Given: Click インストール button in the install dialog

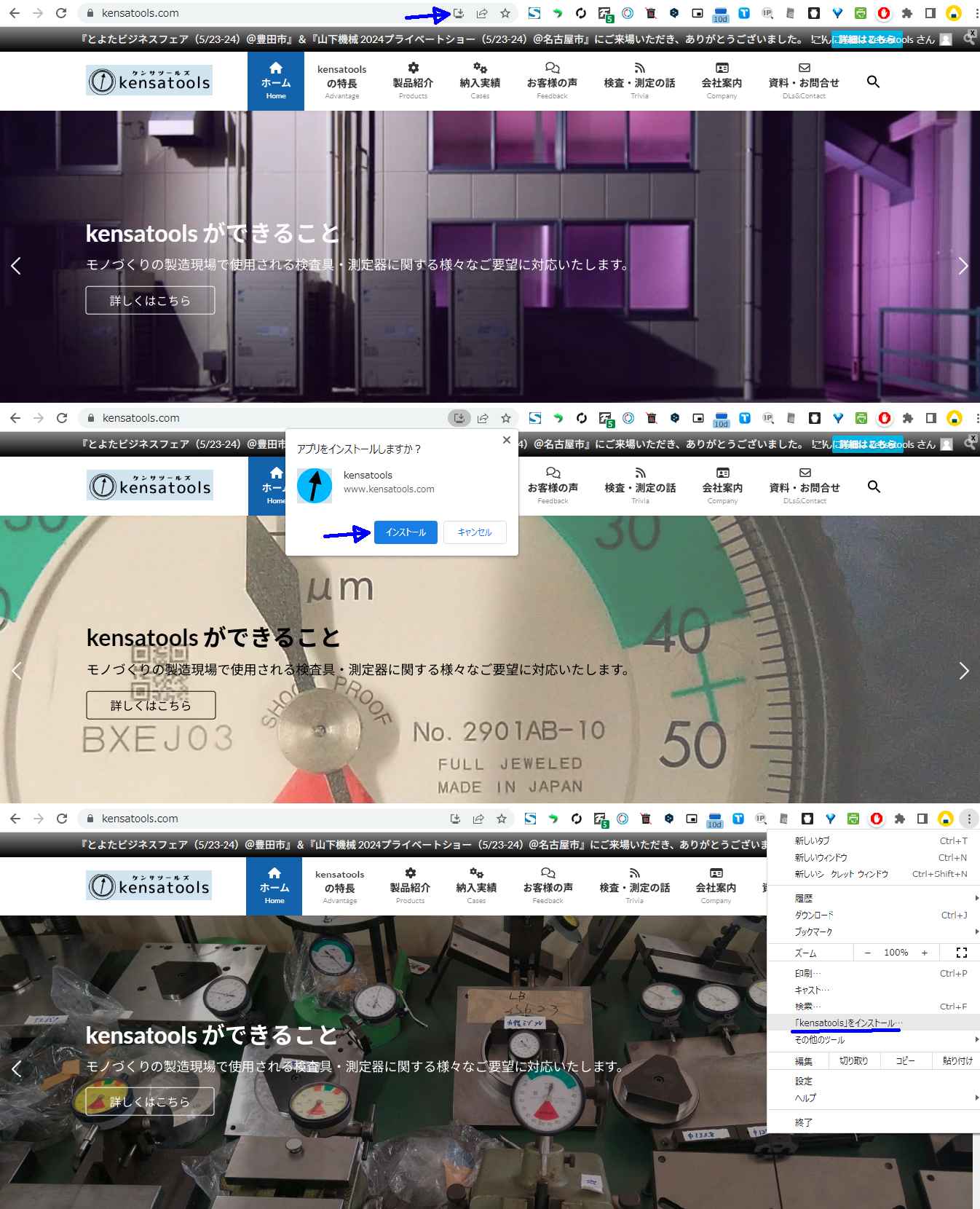Looking at the screenshot, I should pyautogui.click(x=406, y=532).
